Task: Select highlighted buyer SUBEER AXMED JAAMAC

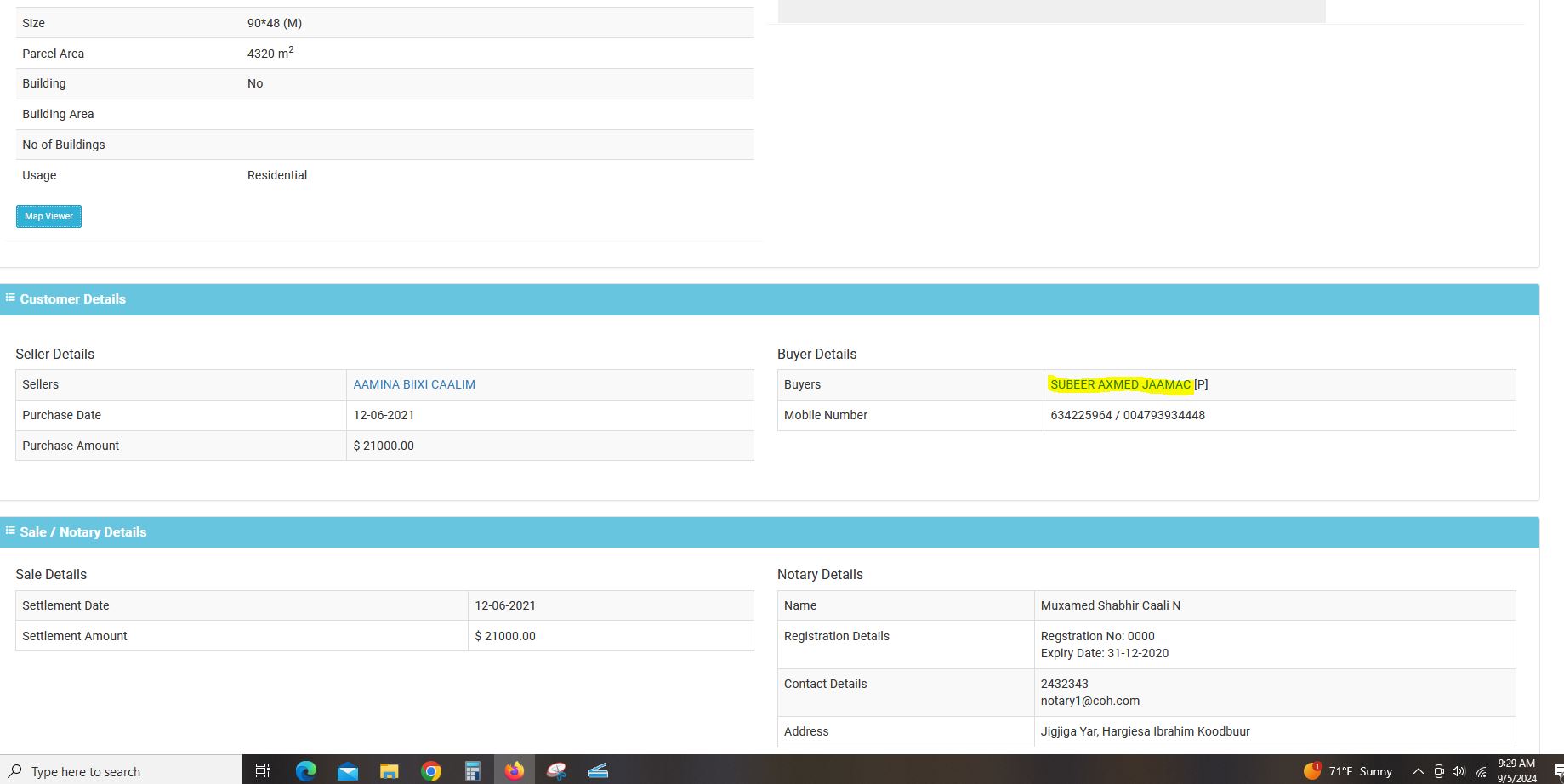Action: [1120, 384]
